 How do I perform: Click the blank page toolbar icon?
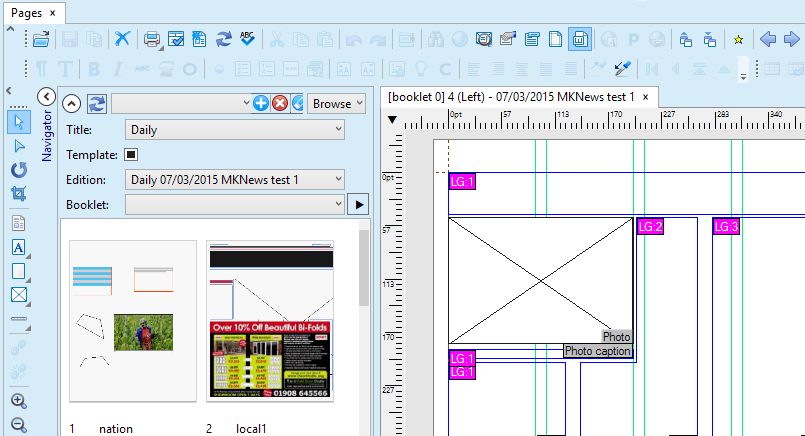pos(555,39)
